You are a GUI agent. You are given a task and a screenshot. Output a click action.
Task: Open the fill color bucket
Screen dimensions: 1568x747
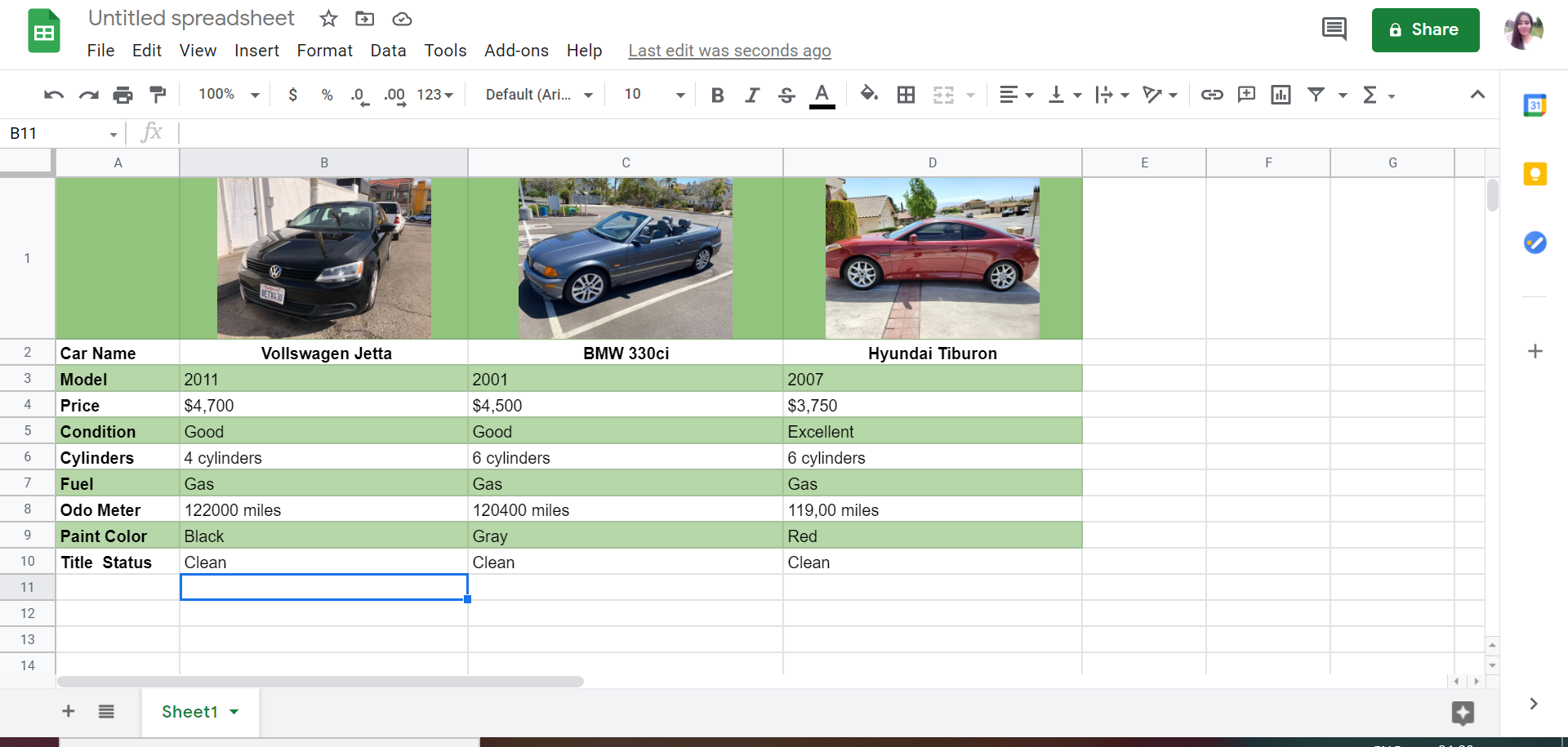[869, 95]
